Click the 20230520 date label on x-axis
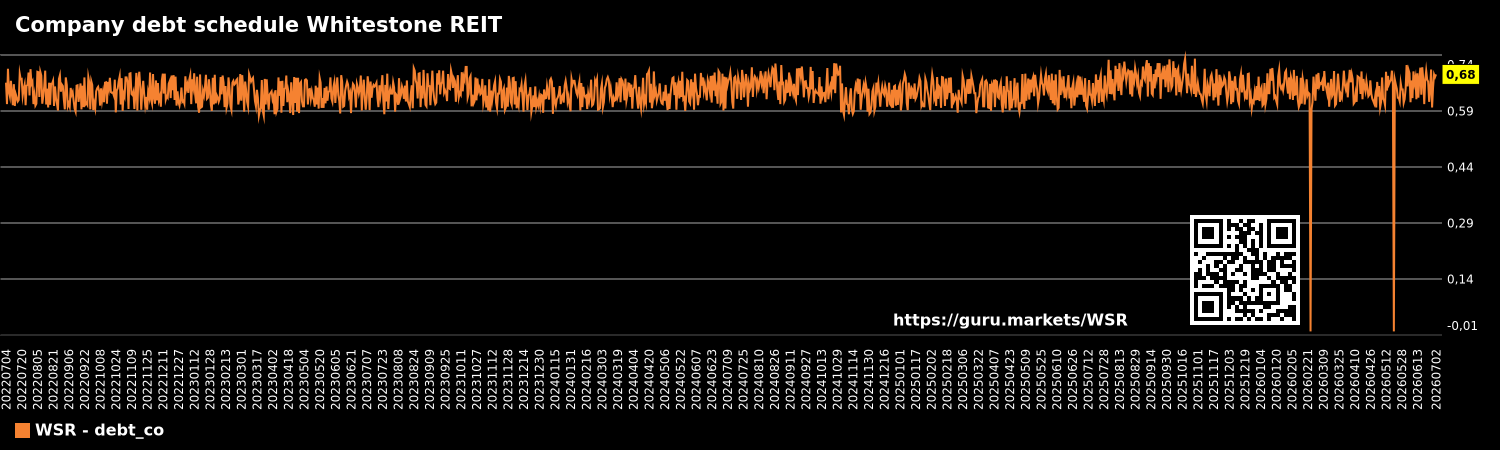Screen dimensions: 1500x450 [x=321, y=379]
